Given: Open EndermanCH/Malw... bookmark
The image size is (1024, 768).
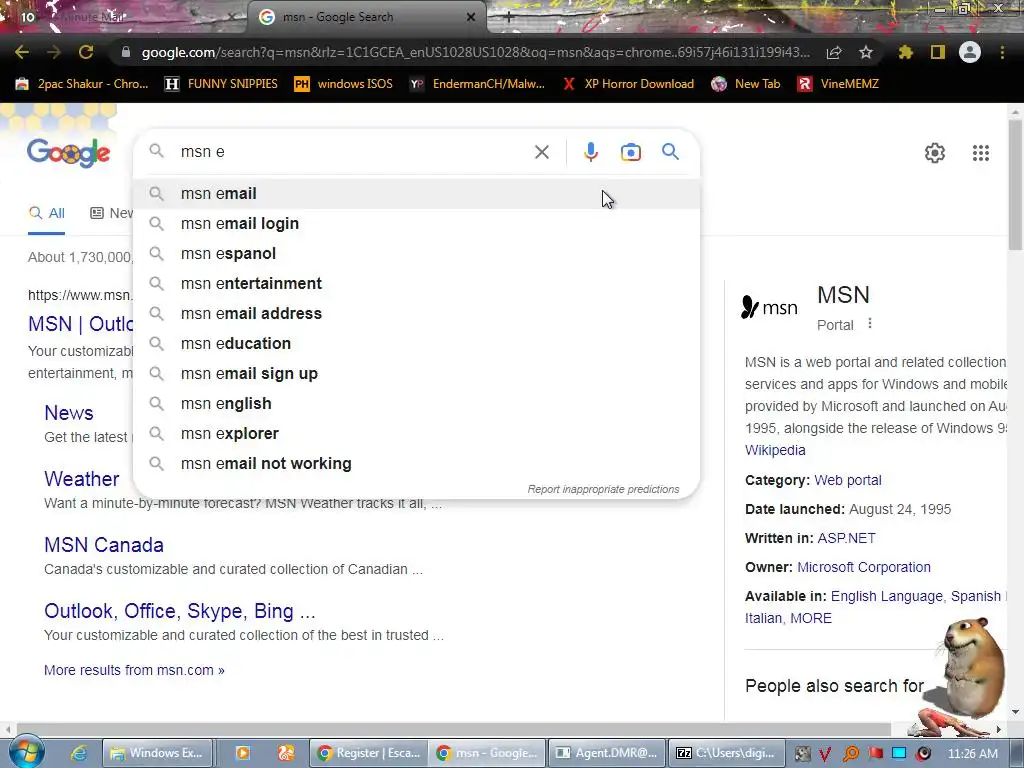Looking at the screenshot, I should pos(477,84).
